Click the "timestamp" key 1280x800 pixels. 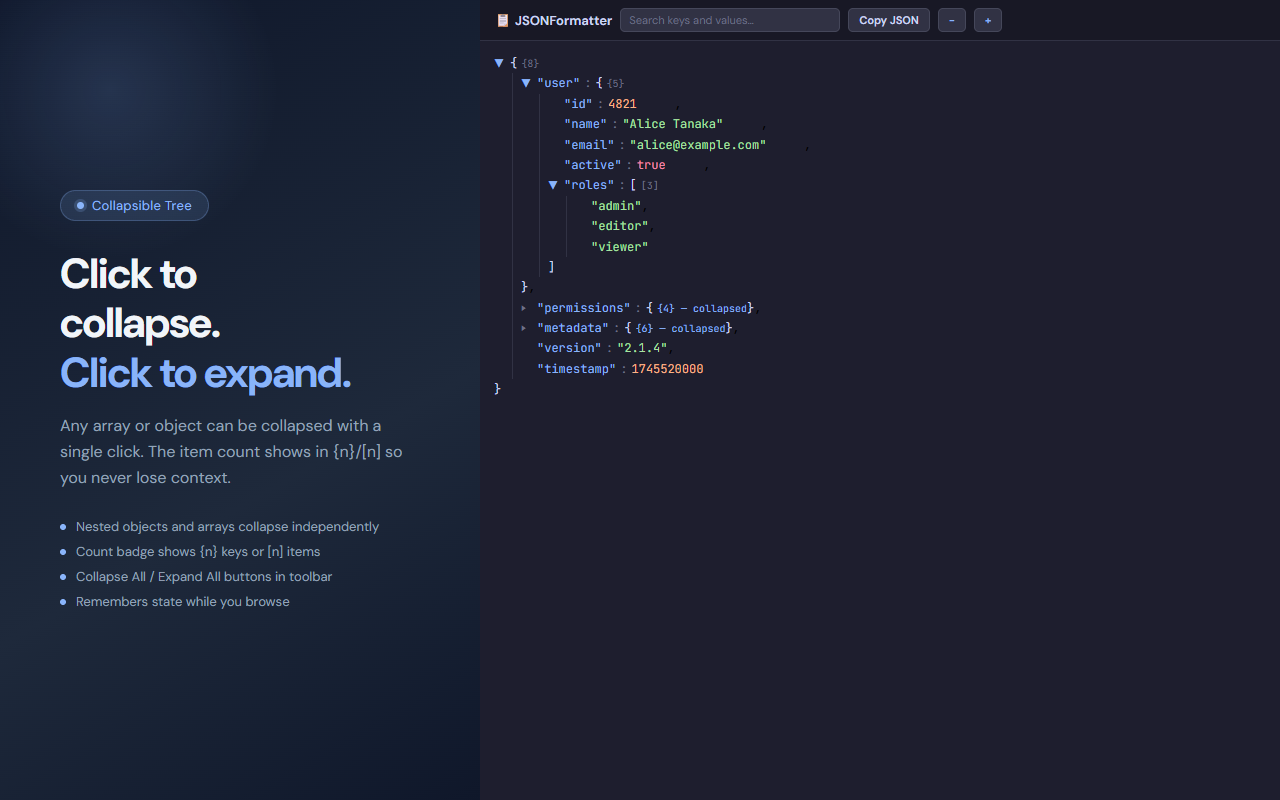click(576, 369)
